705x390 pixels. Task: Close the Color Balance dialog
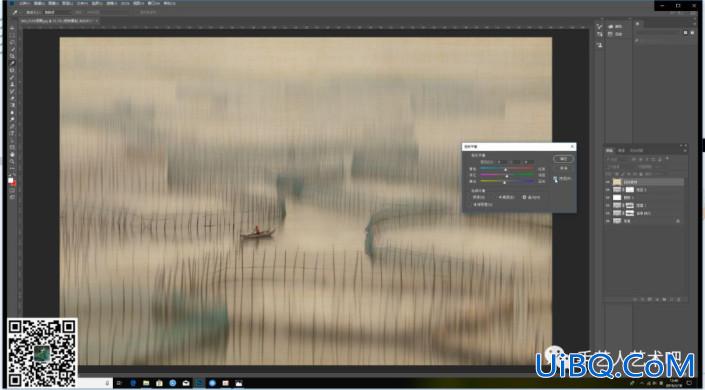(572, 147)
